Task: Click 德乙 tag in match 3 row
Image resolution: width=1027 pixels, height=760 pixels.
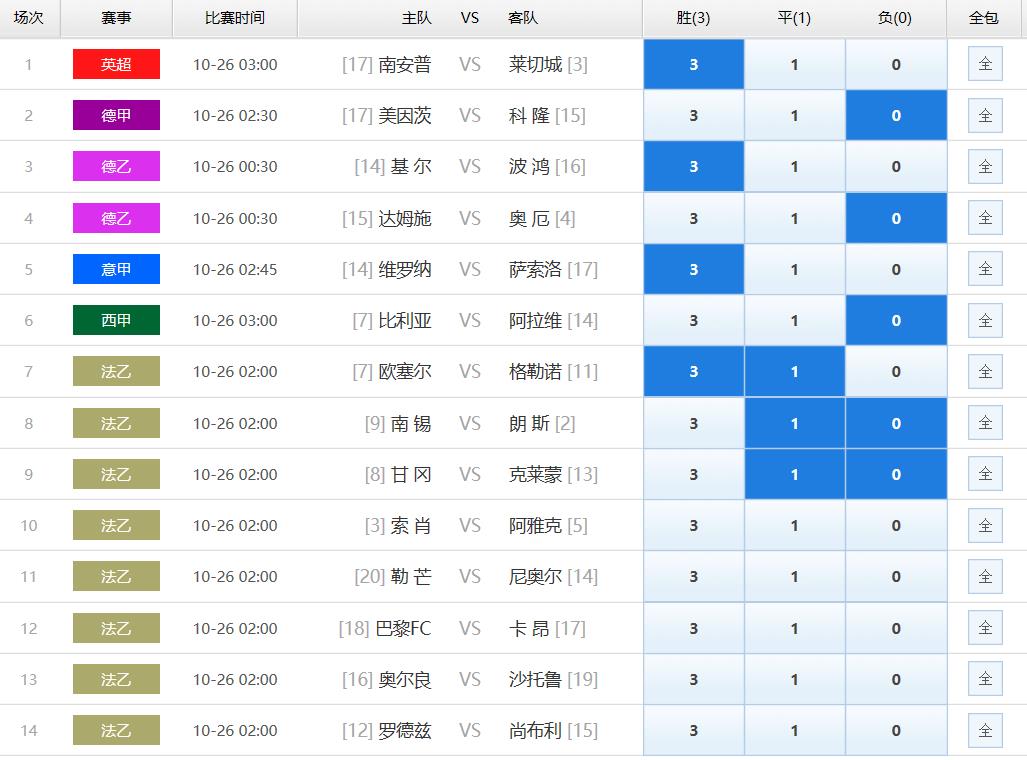Action: (117, 166)
